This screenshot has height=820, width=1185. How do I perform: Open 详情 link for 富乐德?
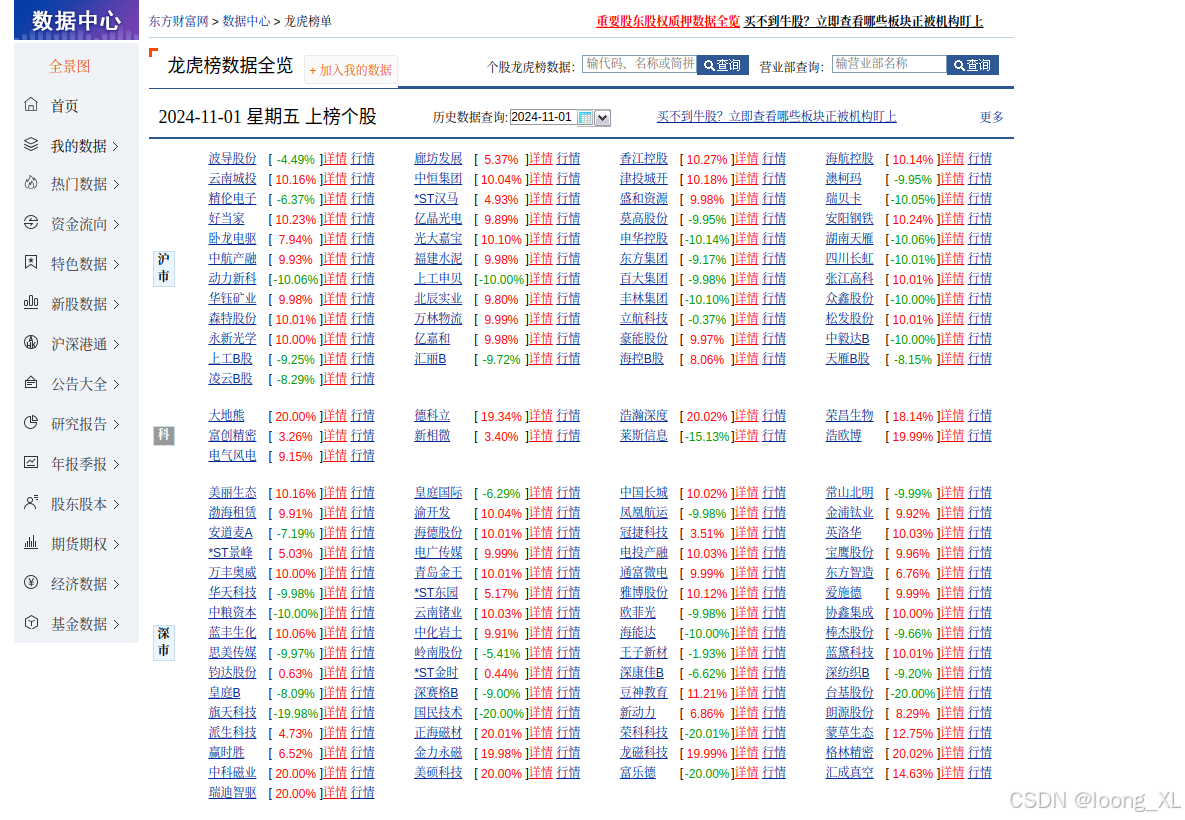(x=746, y=772)
